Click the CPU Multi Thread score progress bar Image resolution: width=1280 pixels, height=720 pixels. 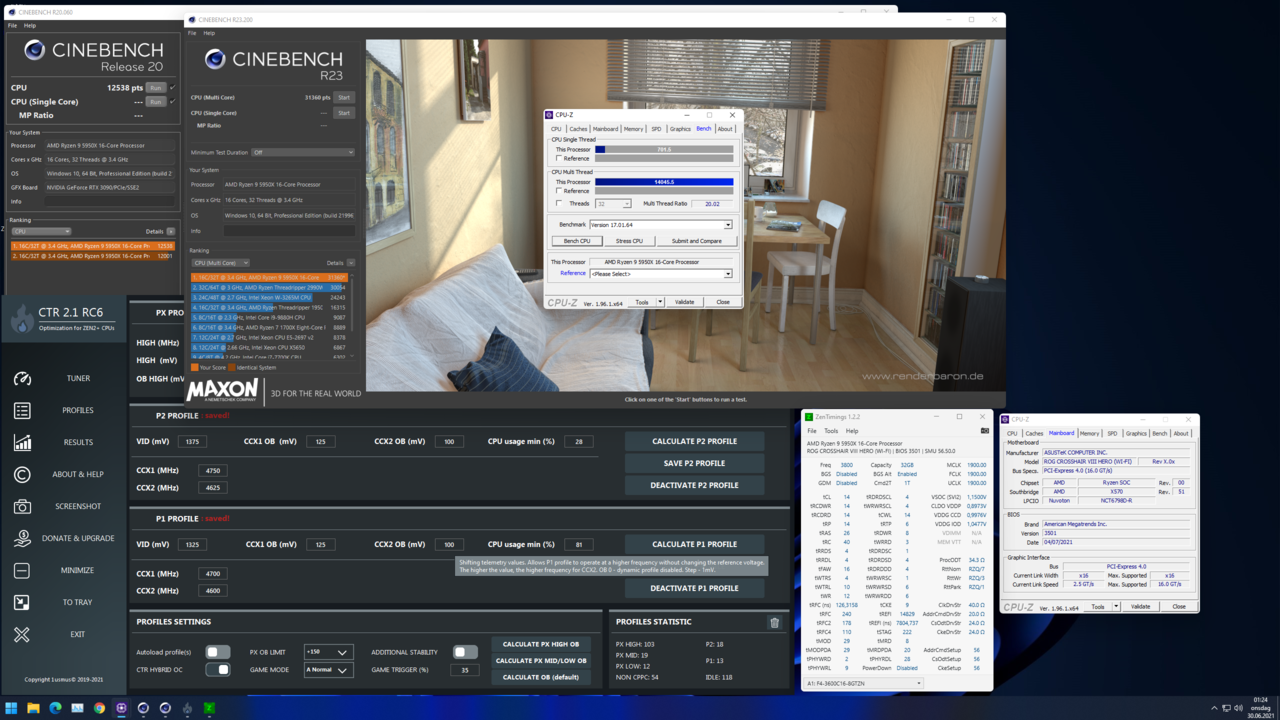click(664, 182)
